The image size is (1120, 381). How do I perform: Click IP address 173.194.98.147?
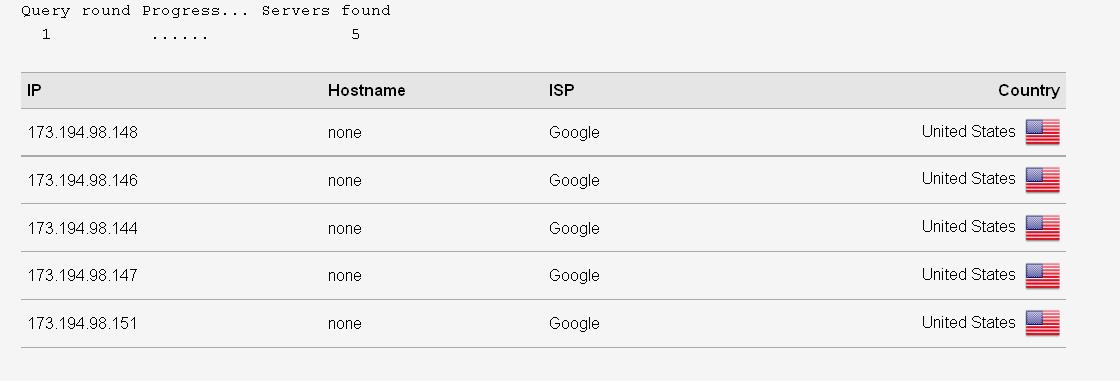coord(83,275)
